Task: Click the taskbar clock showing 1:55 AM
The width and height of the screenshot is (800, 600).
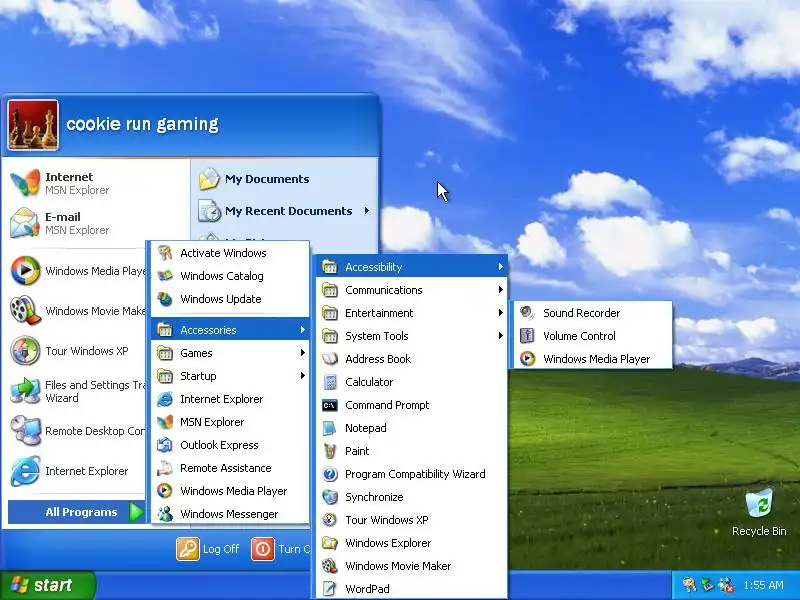Action: [763, 585]
